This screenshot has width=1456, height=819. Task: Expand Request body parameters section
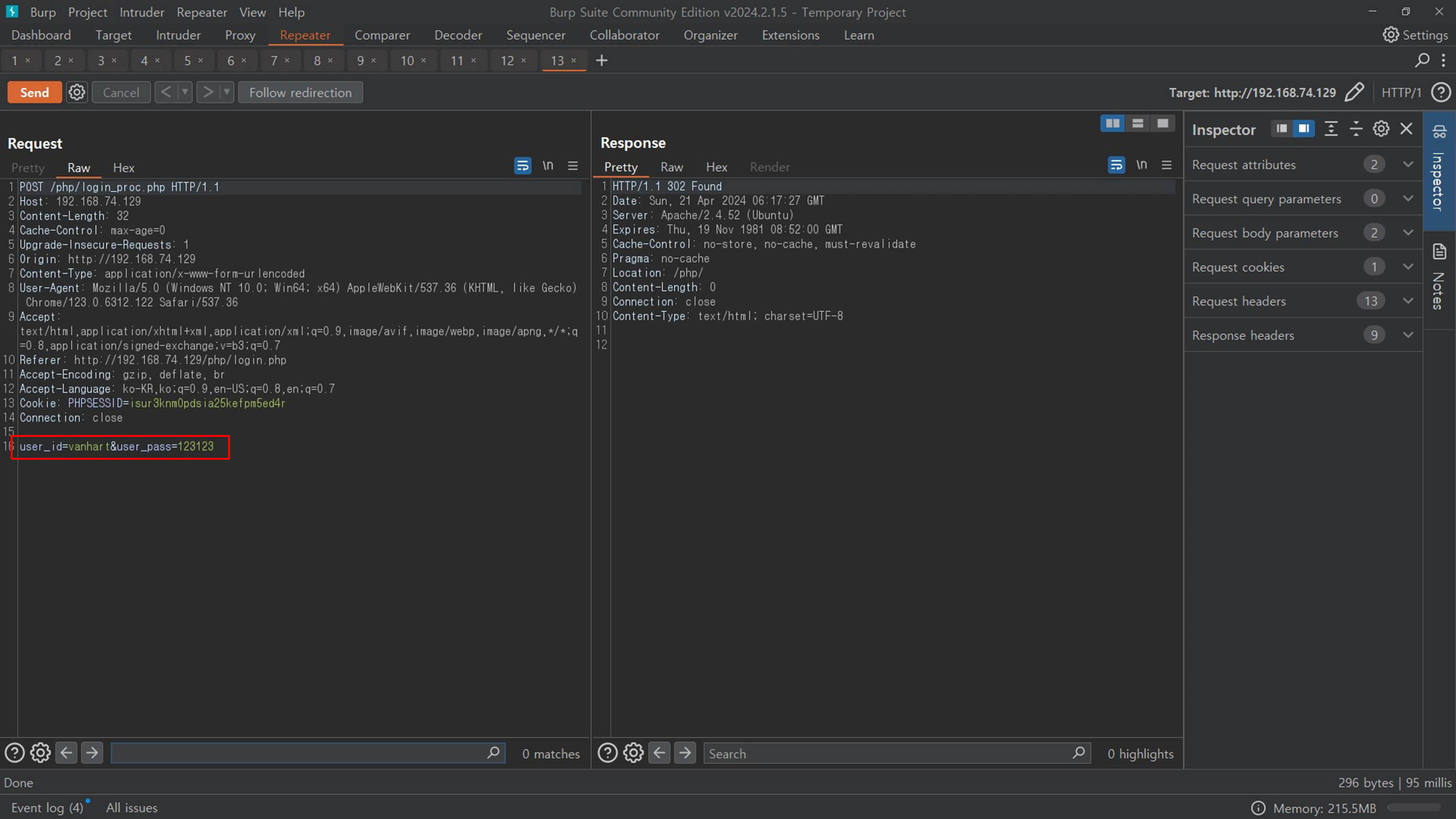pyautogui.click(x=1303, y=233)
